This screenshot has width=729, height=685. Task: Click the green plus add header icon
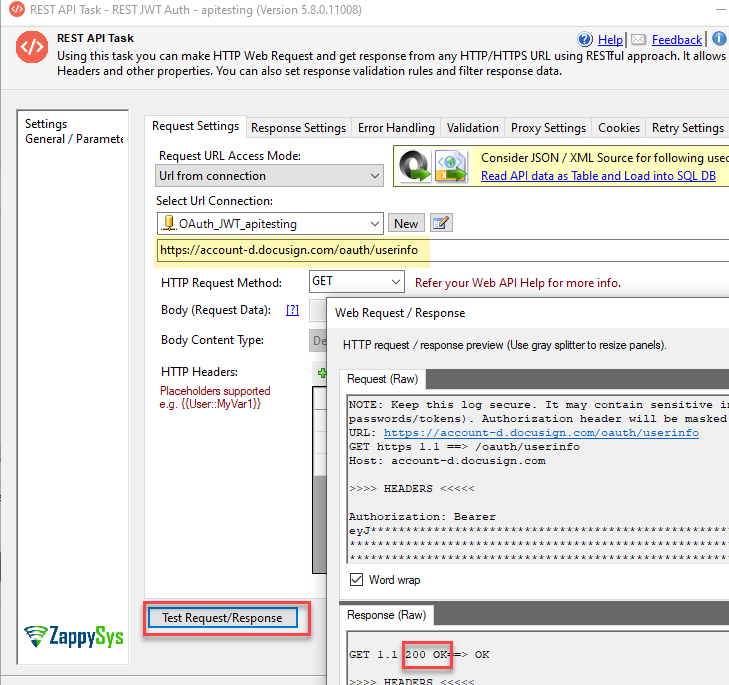coord(322,373)
